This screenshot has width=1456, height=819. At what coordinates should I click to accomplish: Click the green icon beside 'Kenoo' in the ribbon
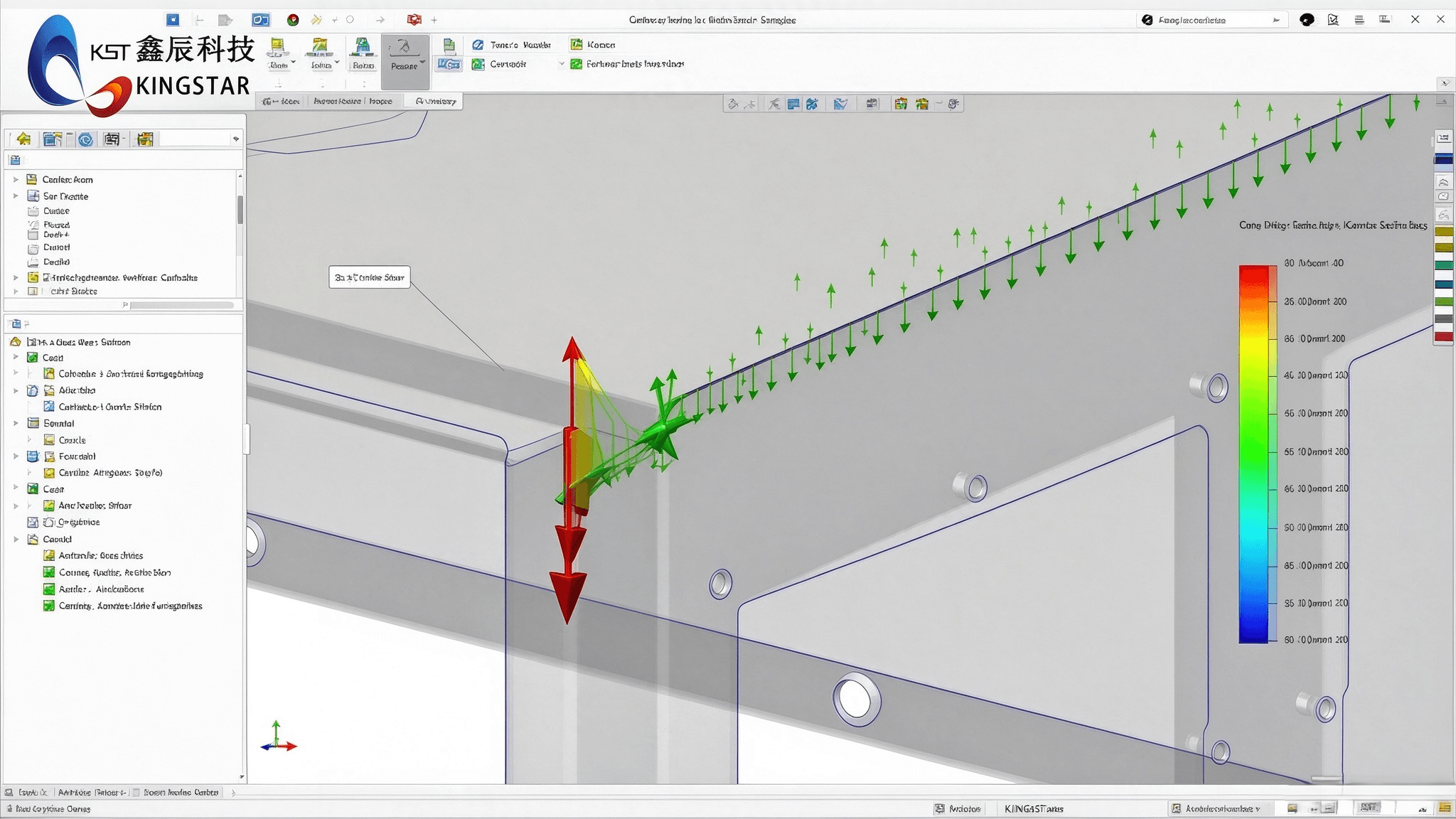point(577,45)
